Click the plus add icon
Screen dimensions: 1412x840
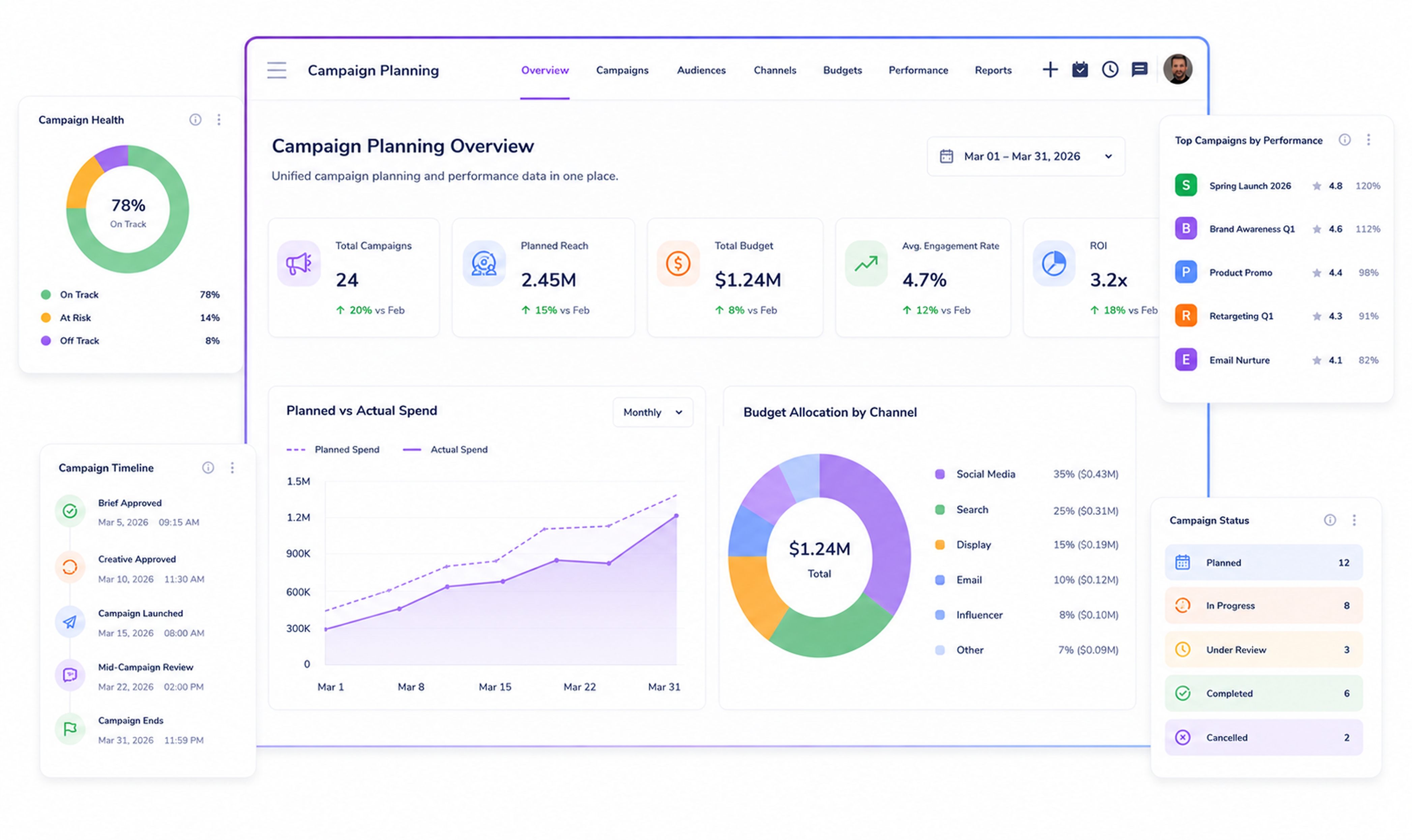(1050, 70)
